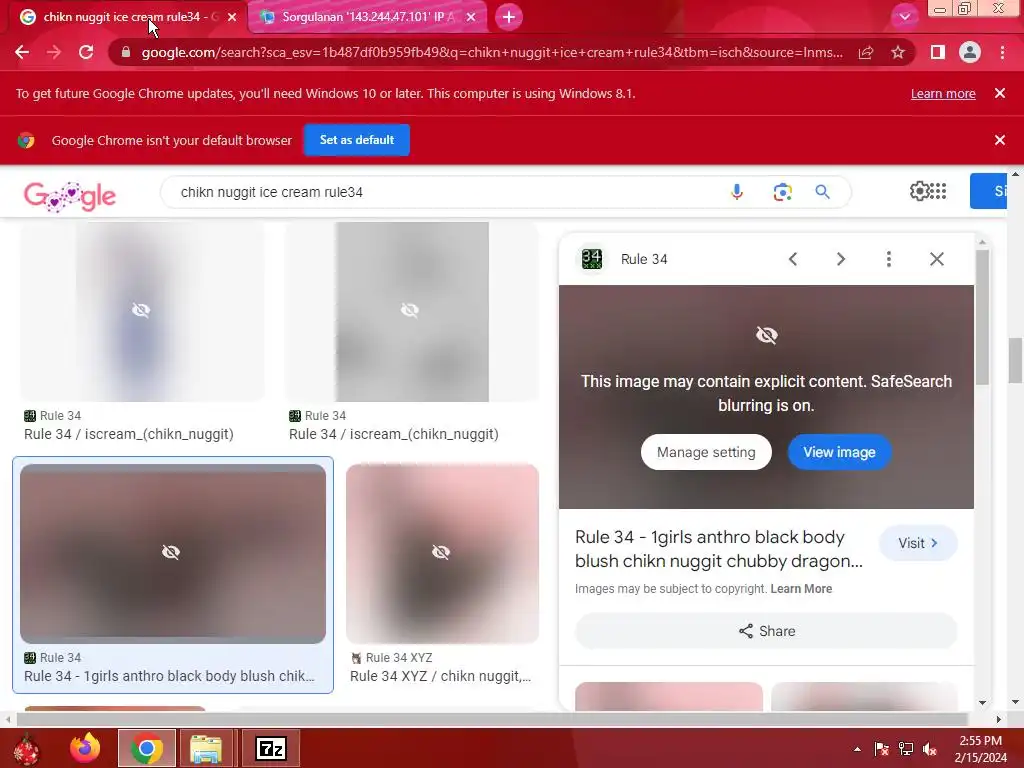Dismiss the default browser notice
Viewport: 1024px width, 768px height.
[x=1000, y=140]
